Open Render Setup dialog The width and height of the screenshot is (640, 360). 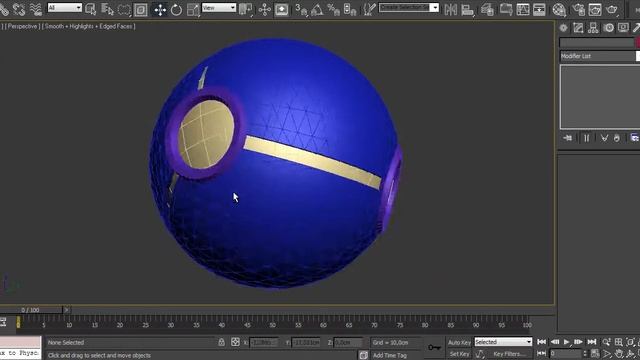pyautogui.click(x=578, y=9)
